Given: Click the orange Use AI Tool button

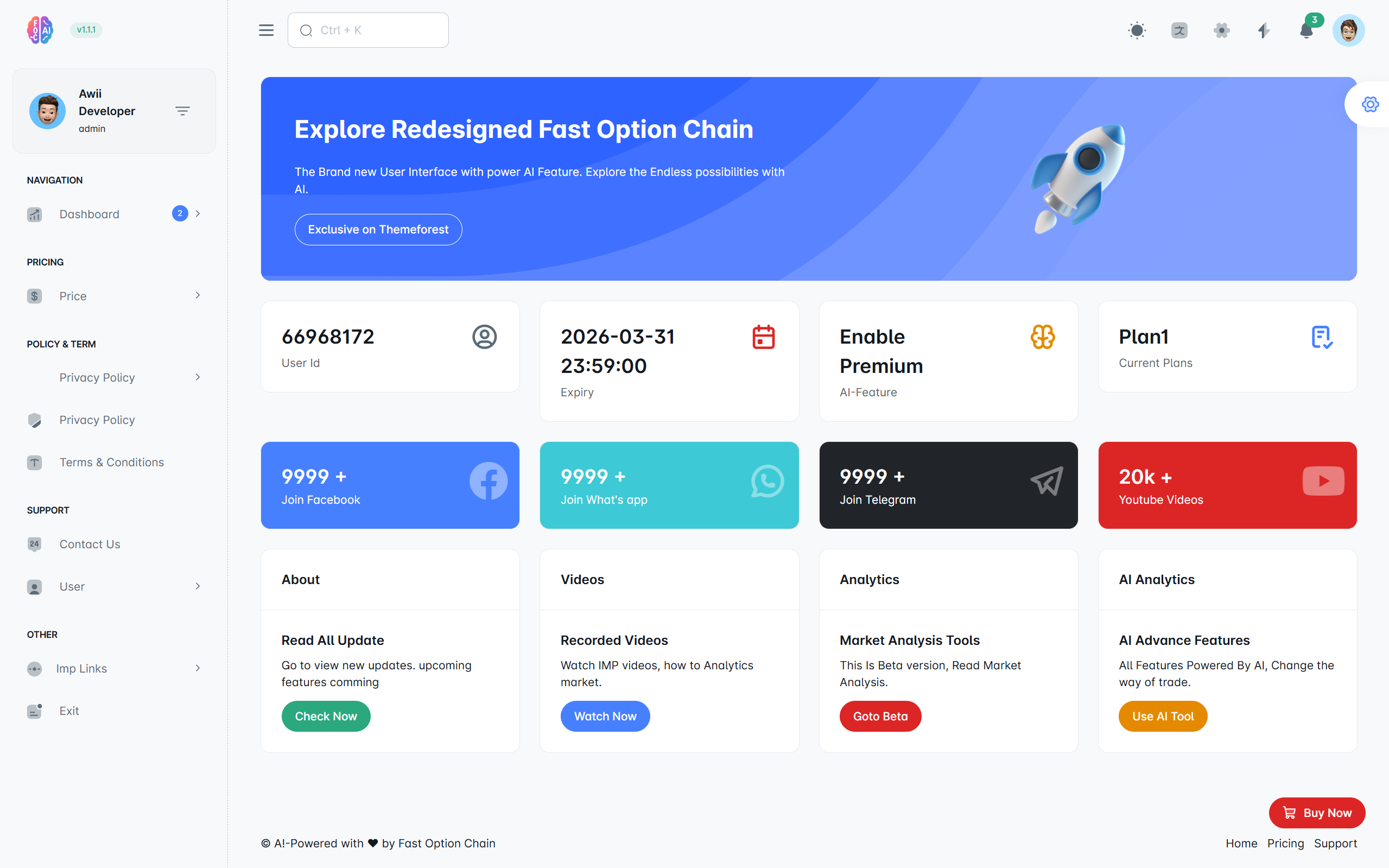Looking at the screenshot, I should 1162,717.
